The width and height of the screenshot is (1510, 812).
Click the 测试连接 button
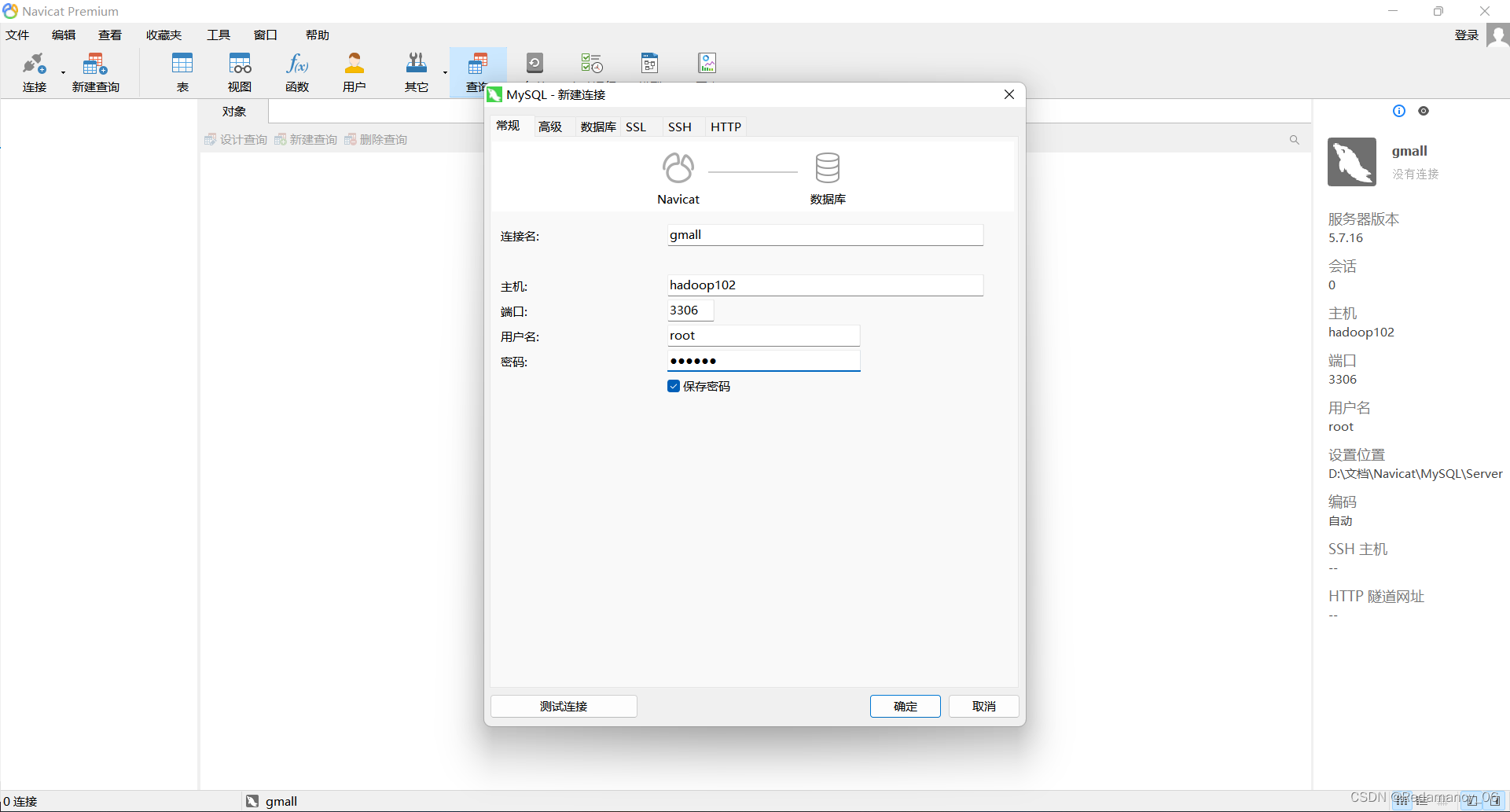[564, 707]
